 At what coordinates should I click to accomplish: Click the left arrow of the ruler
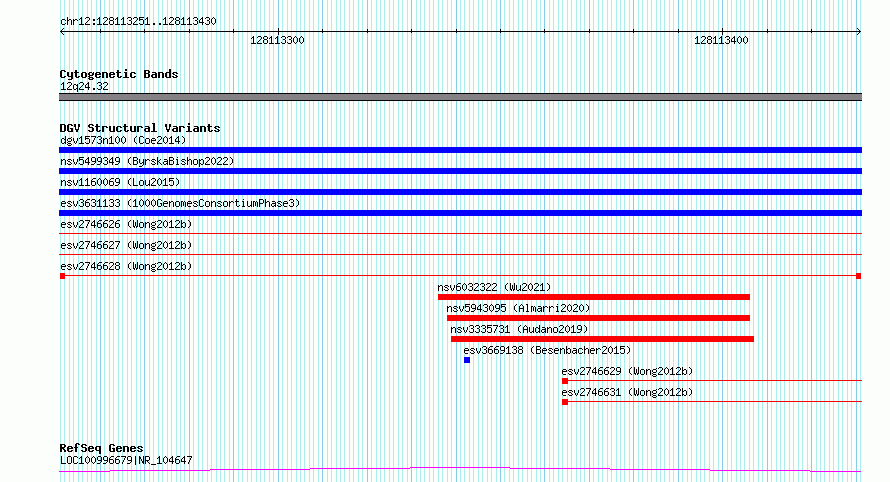click(x=62, y=31)
